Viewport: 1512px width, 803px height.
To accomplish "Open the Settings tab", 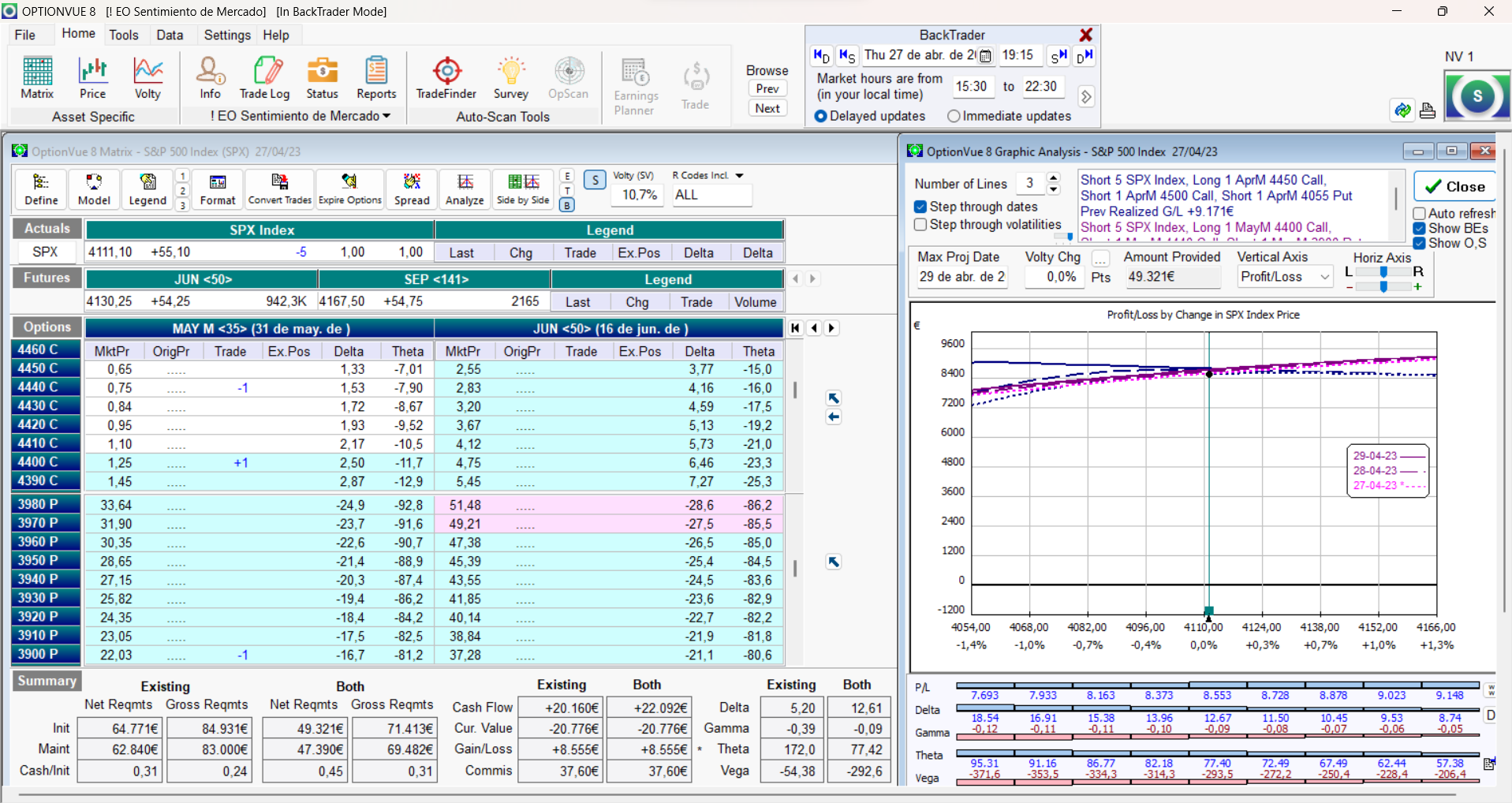I will (227, 35).
